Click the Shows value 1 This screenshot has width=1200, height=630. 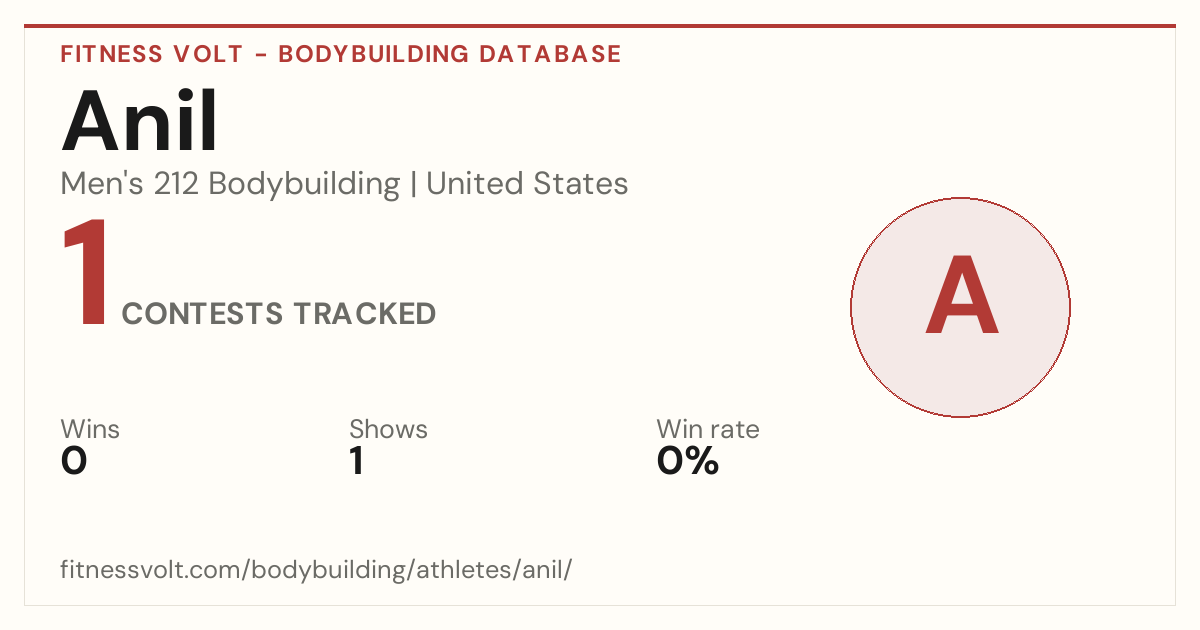[x=356, y=461]
